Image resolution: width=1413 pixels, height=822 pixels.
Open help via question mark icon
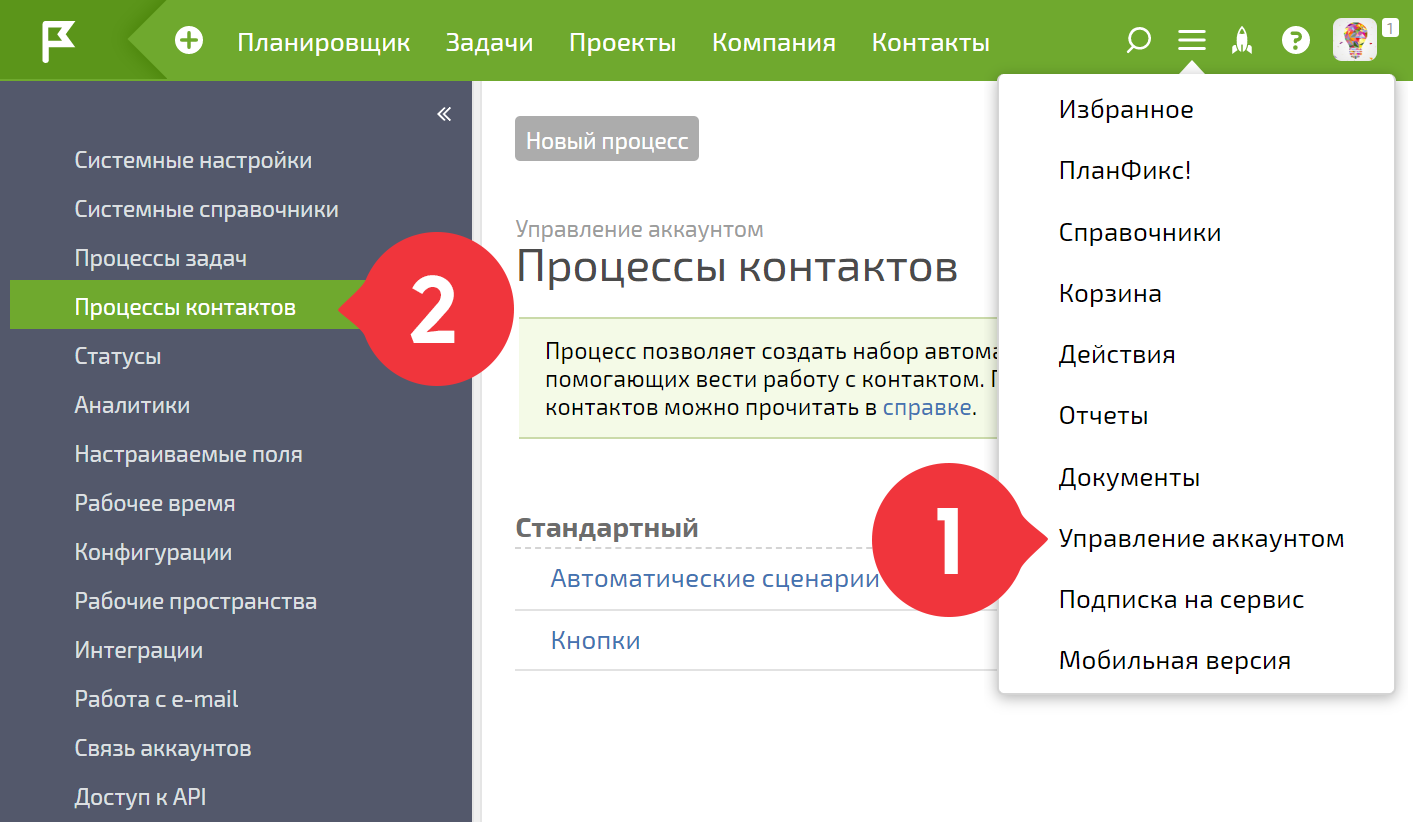(x=1296, y=41)
